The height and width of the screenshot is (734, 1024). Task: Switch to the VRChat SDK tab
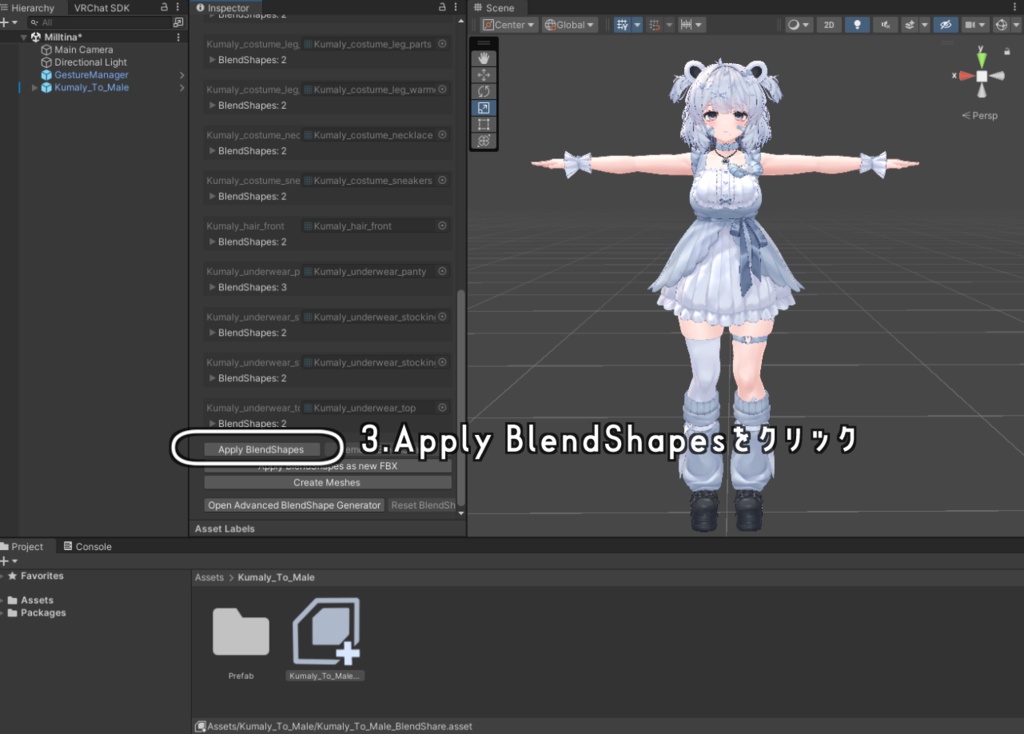click(101, 8)
